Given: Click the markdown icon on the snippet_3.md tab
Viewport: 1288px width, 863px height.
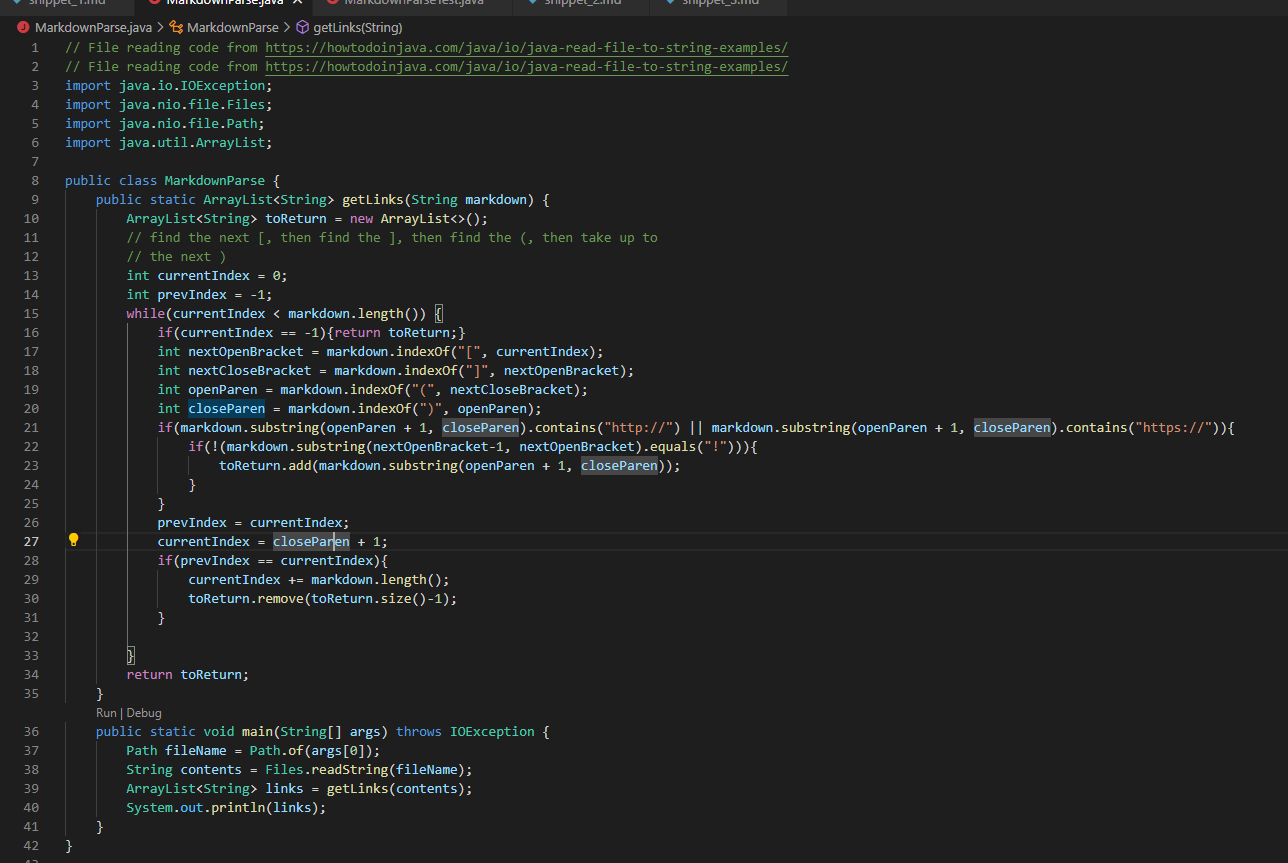Looking at the screenshot, I should [668, 3].
